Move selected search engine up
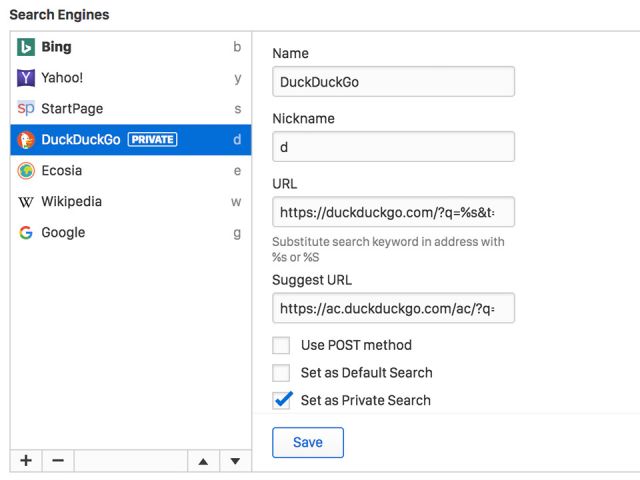The width and height of the screenshot is (640, 480). pos(203,461)
